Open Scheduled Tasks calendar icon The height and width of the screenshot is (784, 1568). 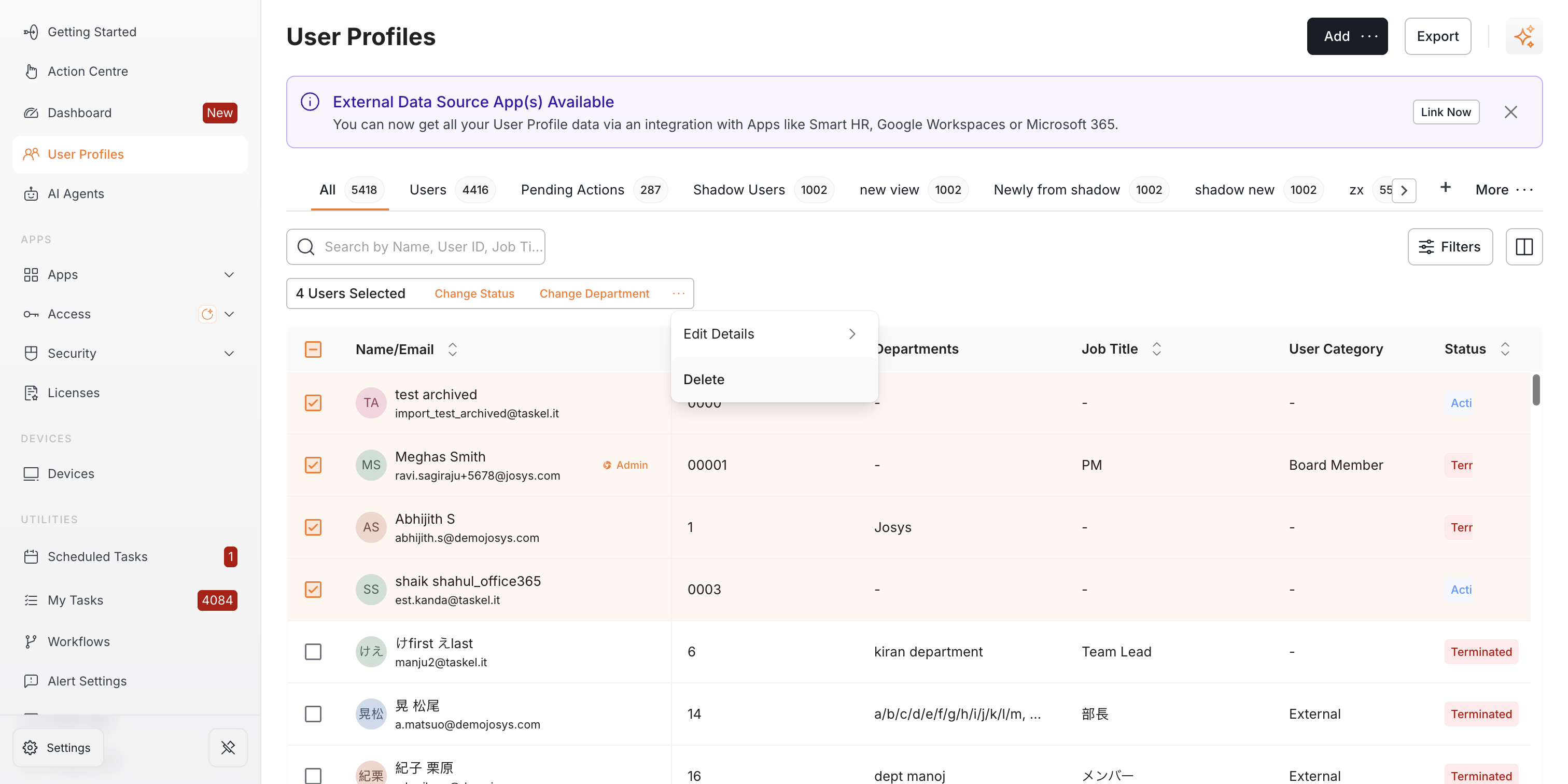tap(31, 556)
